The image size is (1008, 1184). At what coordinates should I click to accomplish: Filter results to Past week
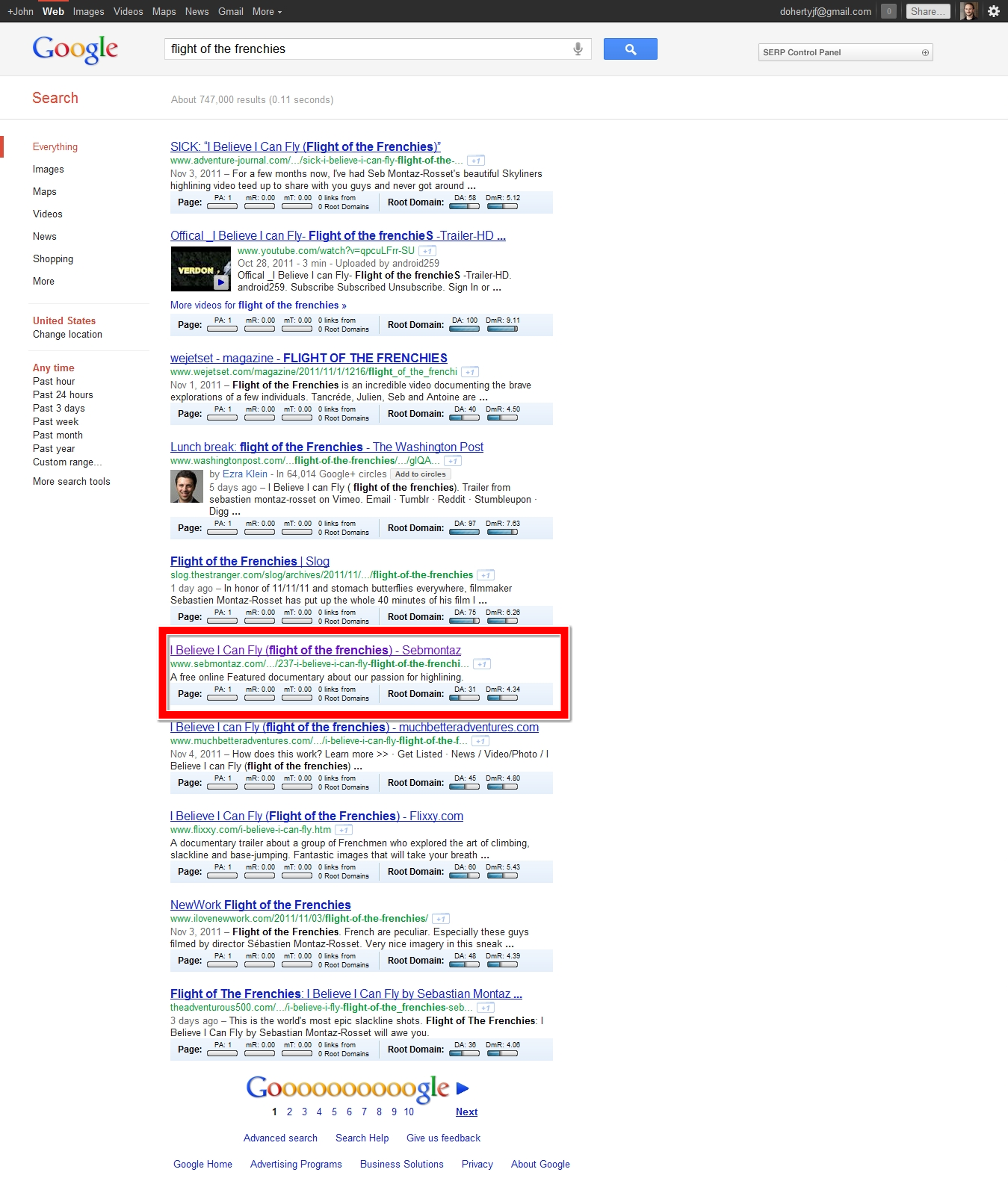pos(55,422)
